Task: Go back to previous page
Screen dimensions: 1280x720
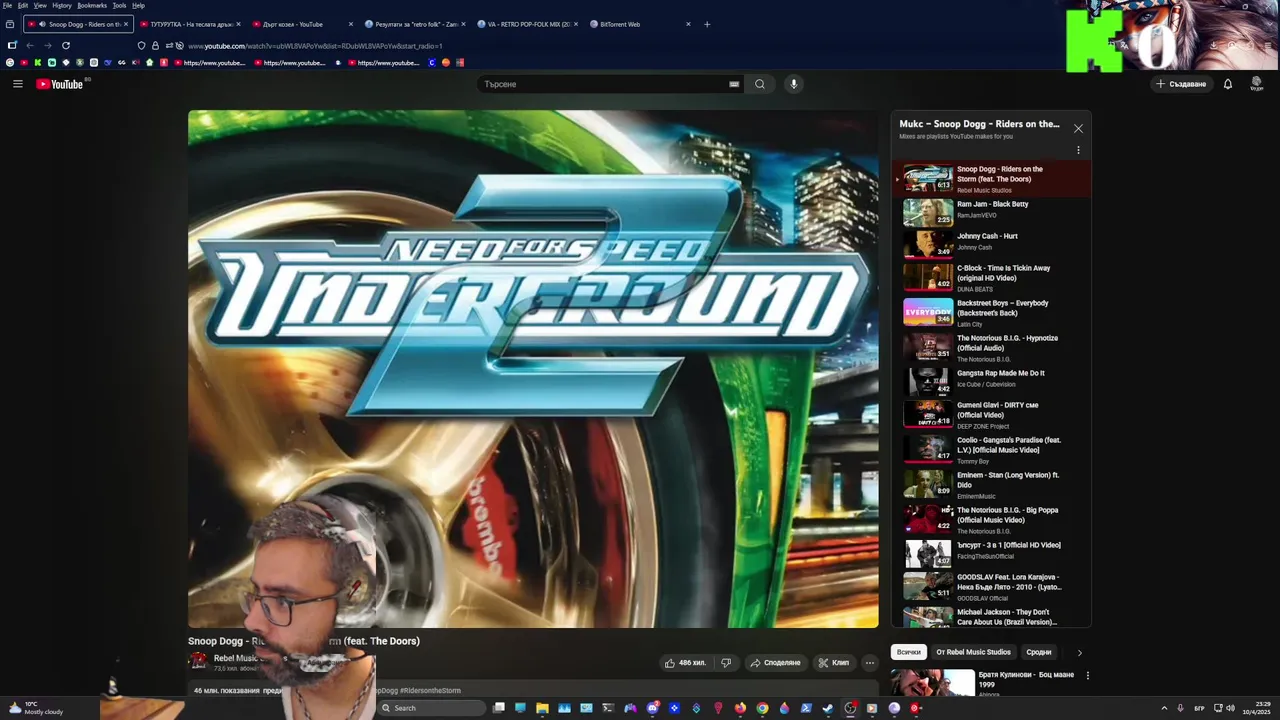Action: point(30,45)
